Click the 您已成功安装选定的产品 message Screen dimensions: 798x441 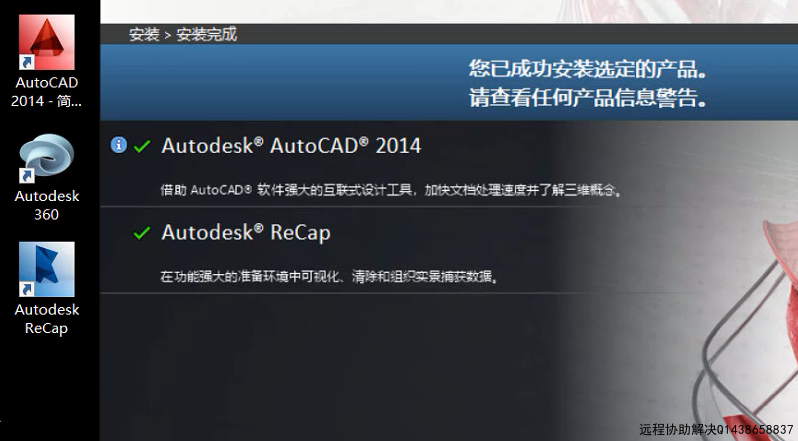coord(588,69)
